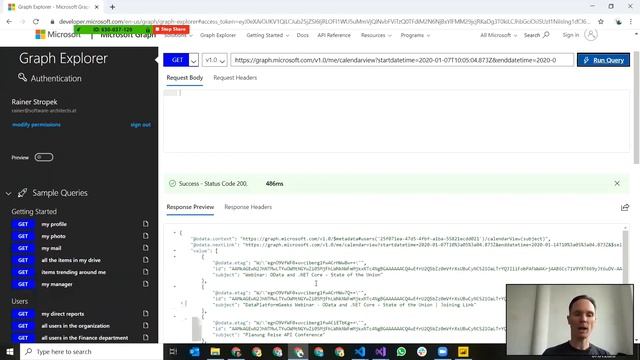
Task: Open Visual Studio Code from taskbar
Action: pyautogui.click(x=360, y=351)
